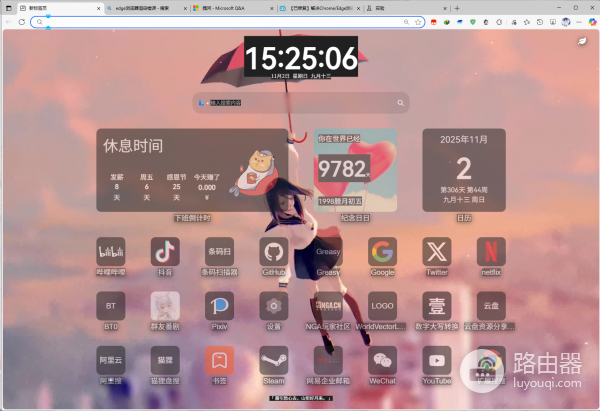This screenshot has height=411, width=600.
Task: Open the YouTube shortcut tile
Action: (x=436, y=360)
